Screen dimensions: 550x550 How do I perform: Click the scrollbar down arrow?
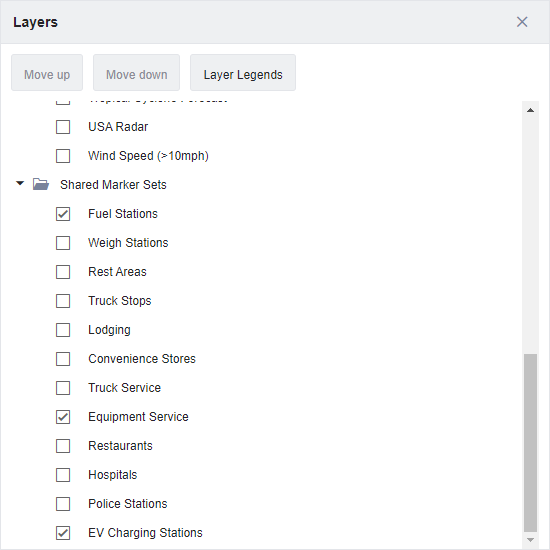[530, 540]
